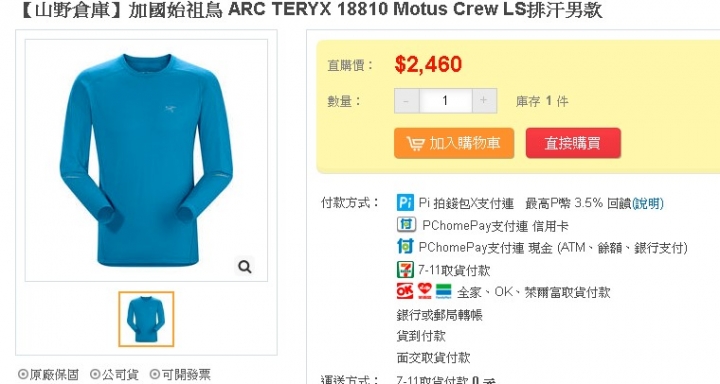Viewport: 720px width, 384px height.
Task: Click the 原廠保固 warranty bullet marker
Action: click(x=23, y=374)
